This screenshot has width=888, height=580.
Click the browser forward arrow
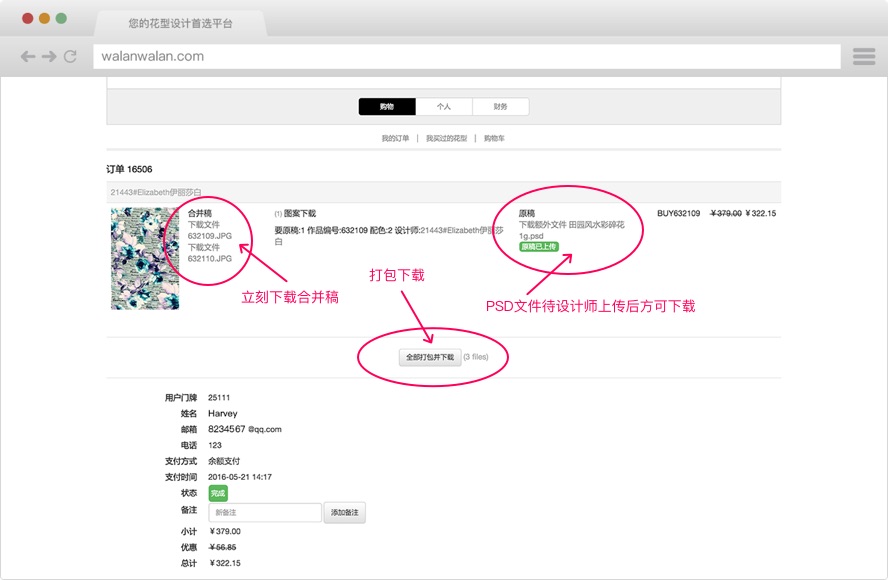pos(49,57)
